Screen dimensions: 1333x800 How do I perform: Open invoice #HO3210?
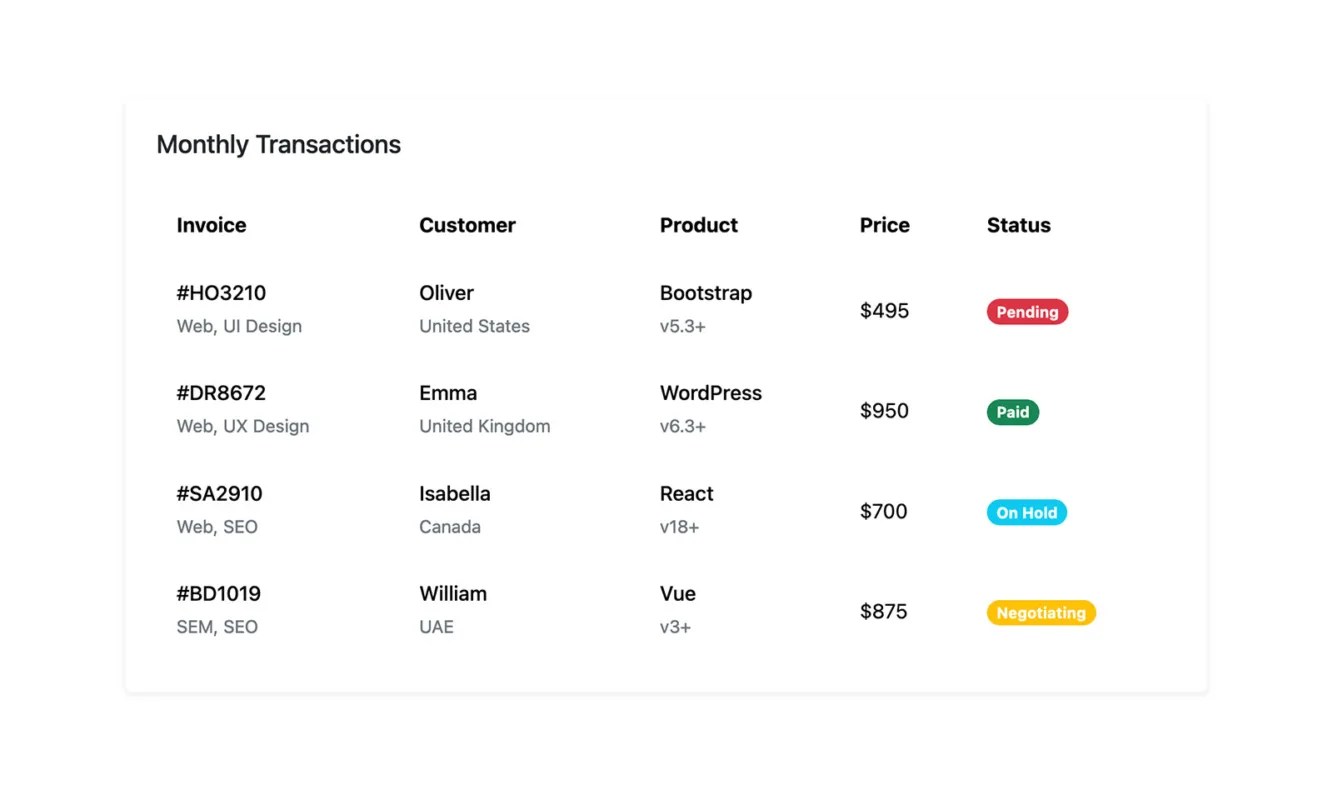[x=221, y=293]
